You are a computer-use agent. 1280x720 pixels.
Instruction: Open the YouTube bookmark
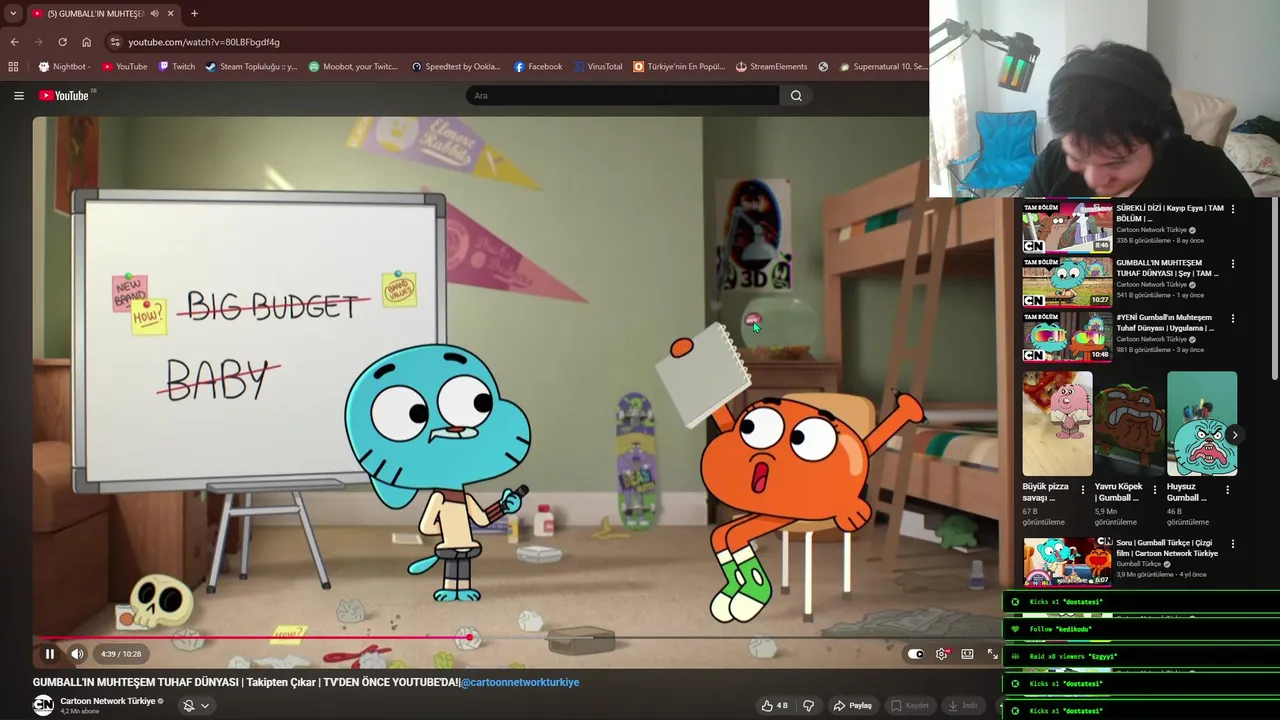coord(124,67)
